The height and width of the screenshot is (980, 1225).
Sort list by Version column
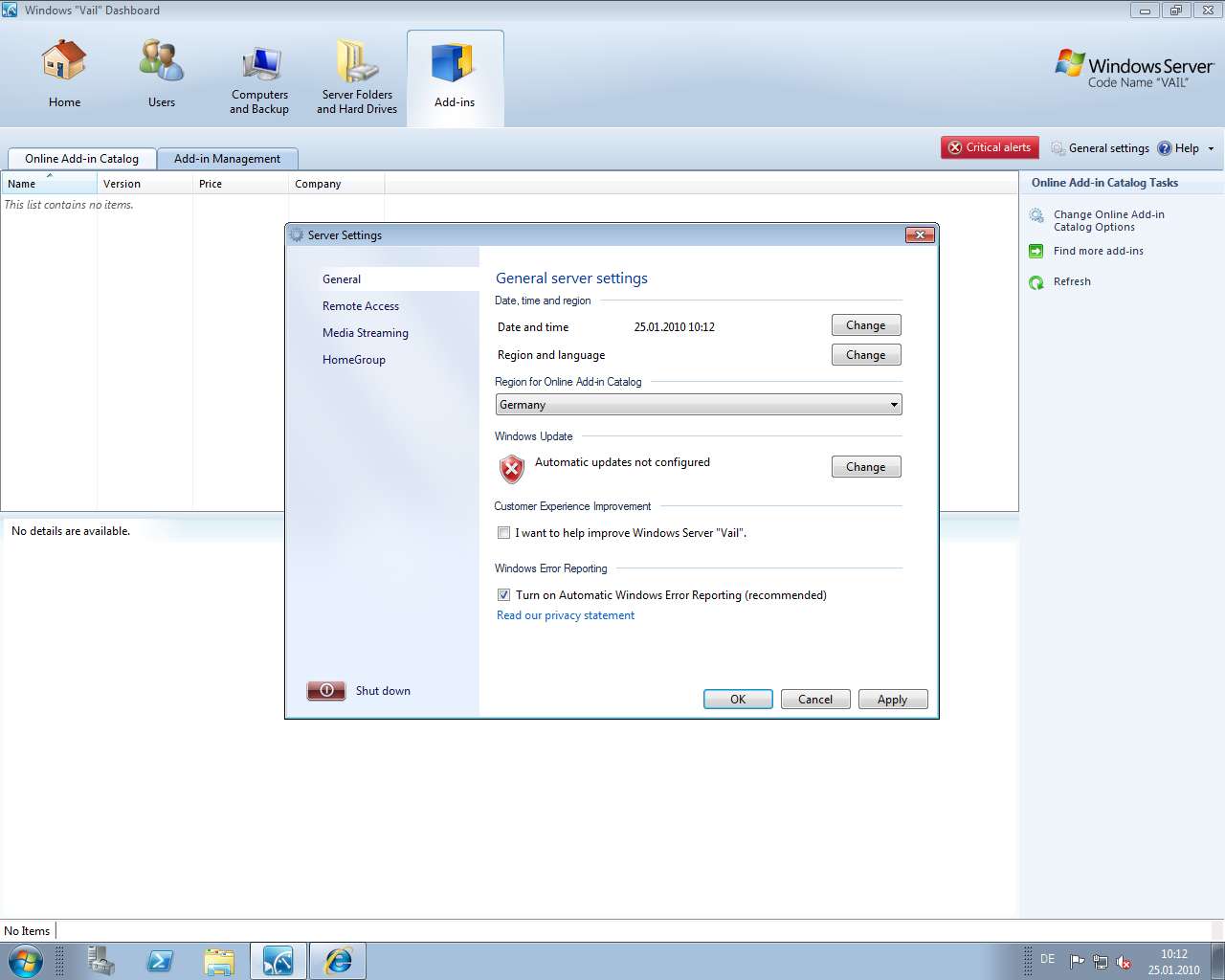click(x=145, y=184)
